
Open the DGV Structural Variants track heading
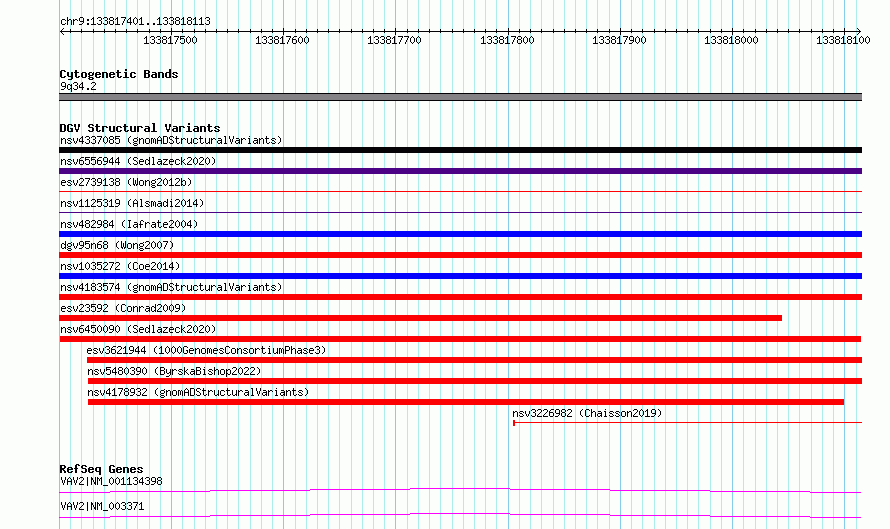140,128
